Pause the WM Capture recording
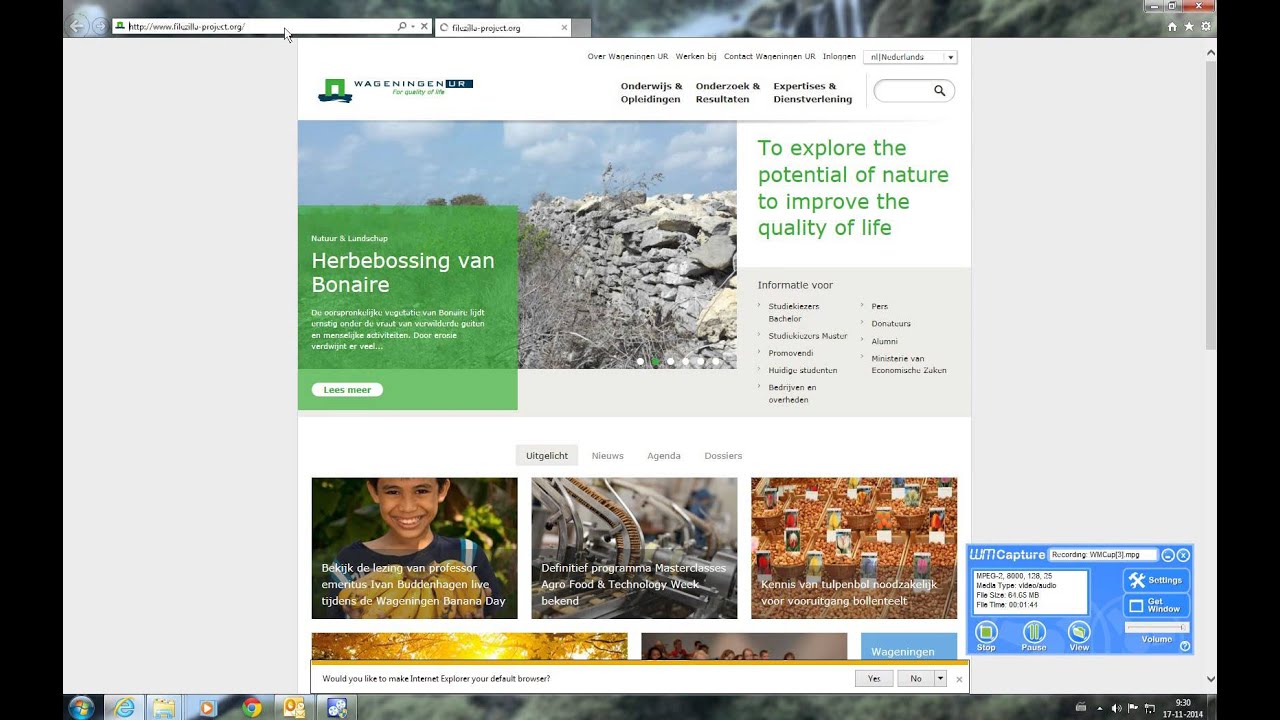 click(1034, 632)
